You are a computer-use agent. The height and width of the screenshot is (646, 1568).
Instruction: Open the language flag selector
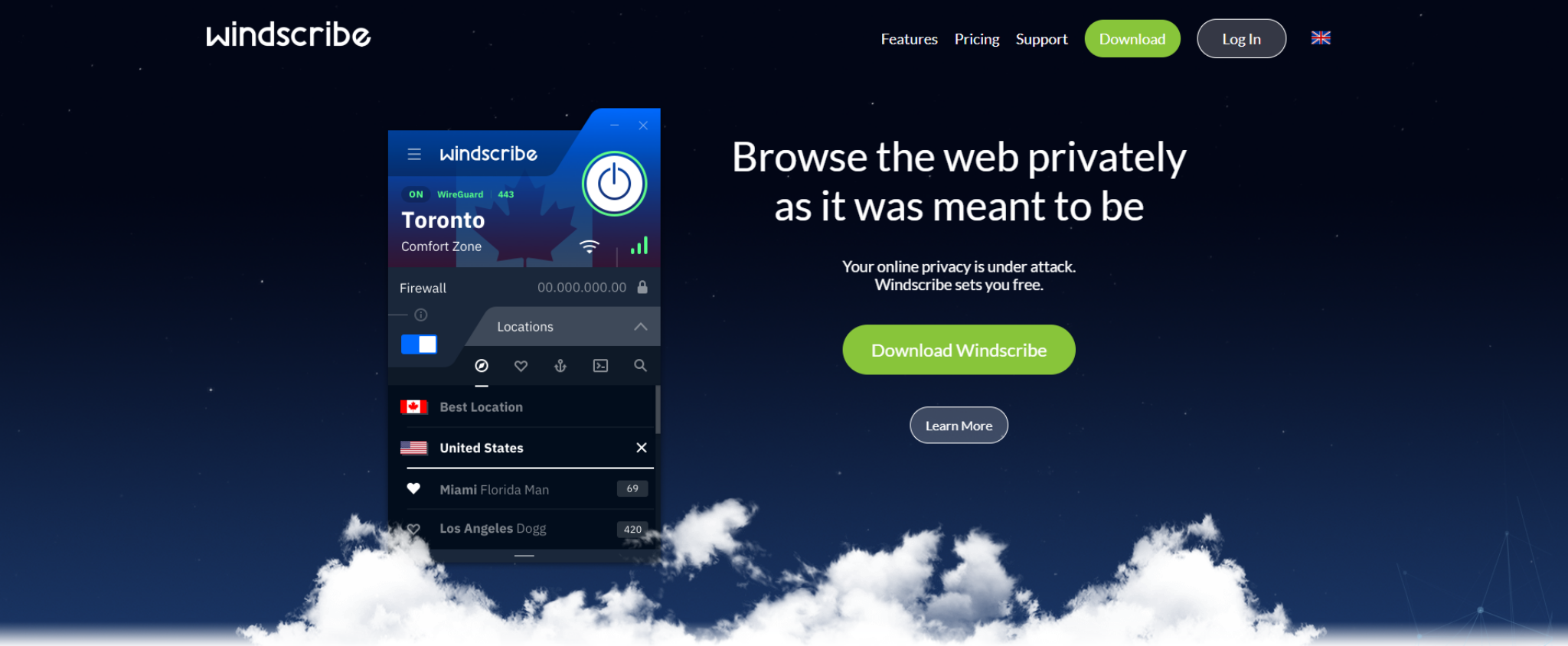pyautogui.click(x=1321, y=38)
